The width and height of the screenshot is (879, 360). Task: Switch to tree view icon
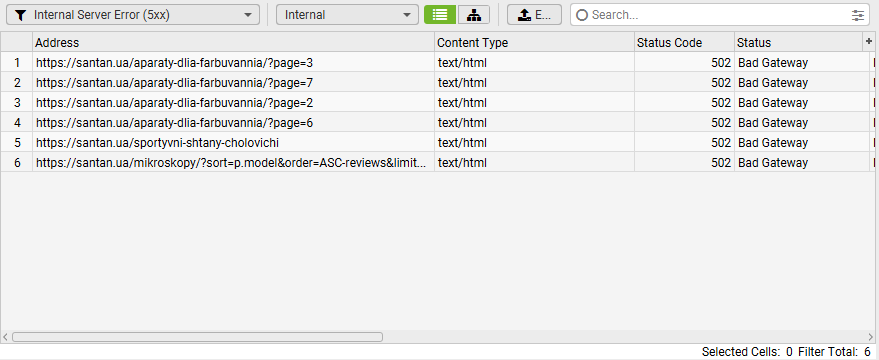pos(474,15)
